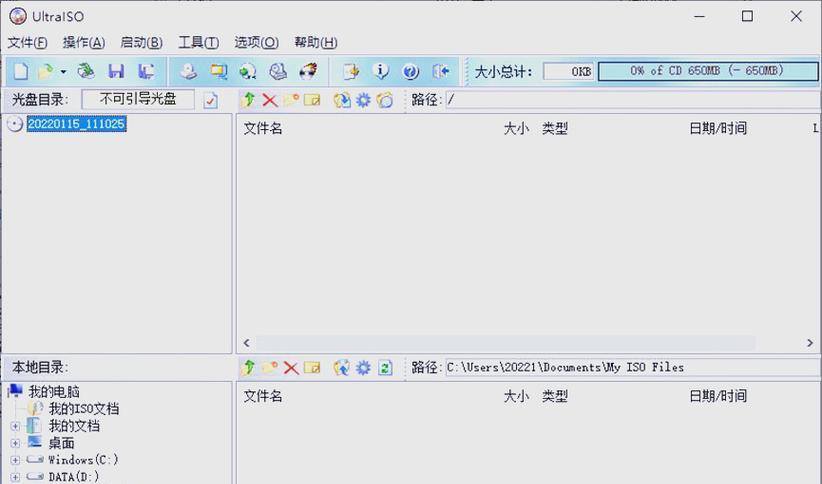Click the red X delete icon in the local directory toolbar
This screenshot has width=822, height=484.
click(x=291, y=368)
